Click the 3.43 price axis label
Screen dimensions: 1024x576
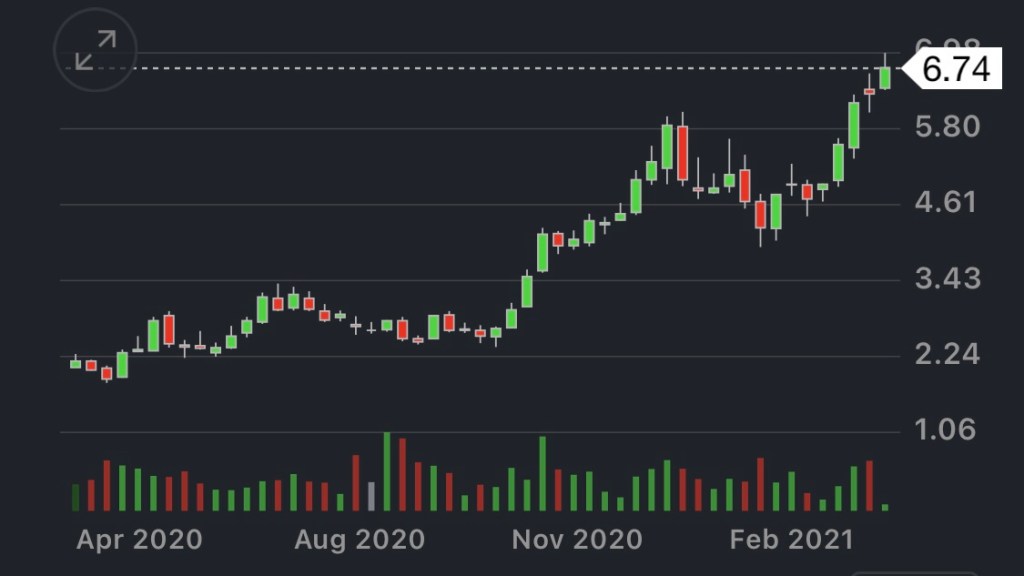[946, 279]
